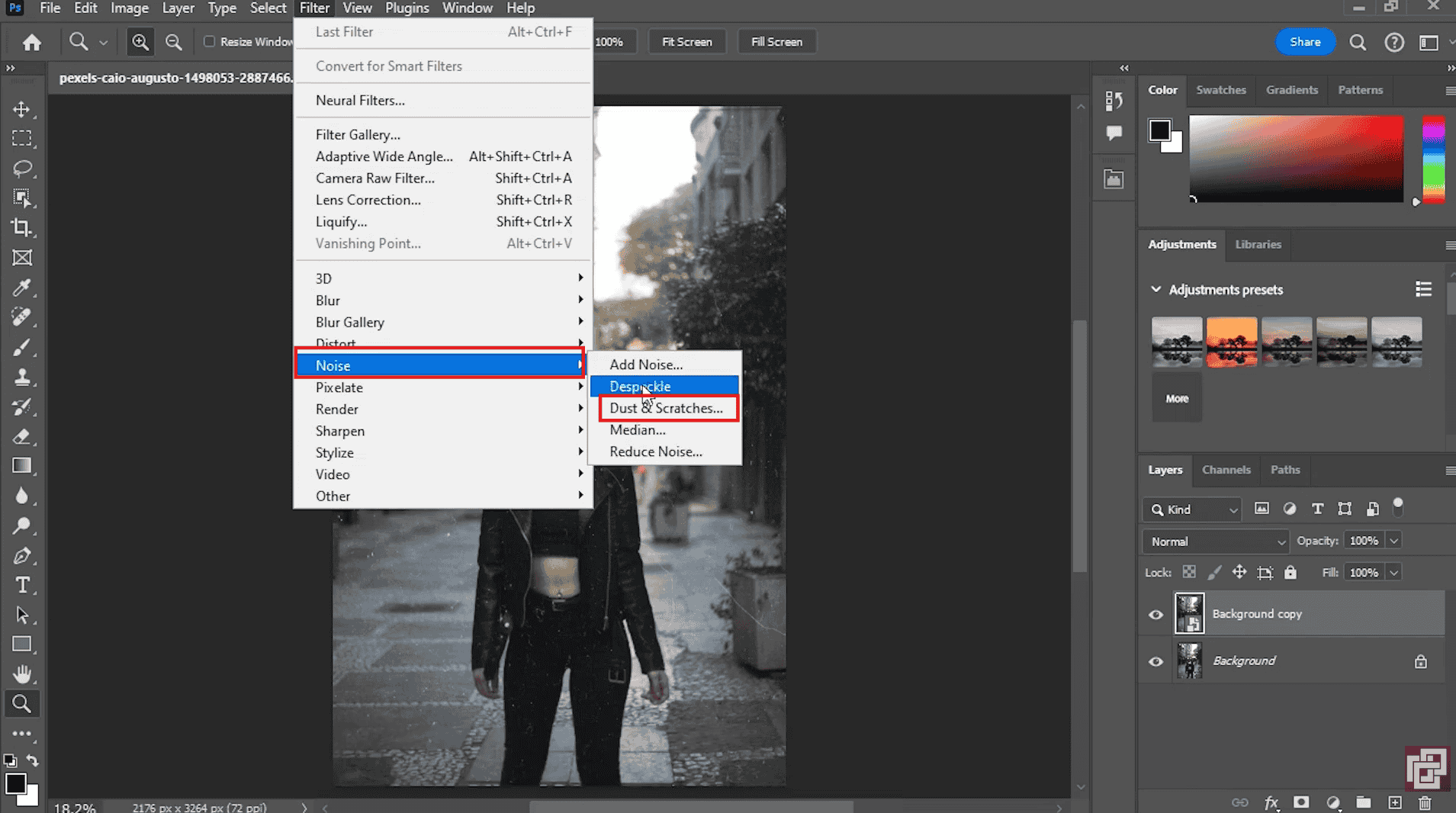Select the Lasso tool

click(x=21, y=168)
